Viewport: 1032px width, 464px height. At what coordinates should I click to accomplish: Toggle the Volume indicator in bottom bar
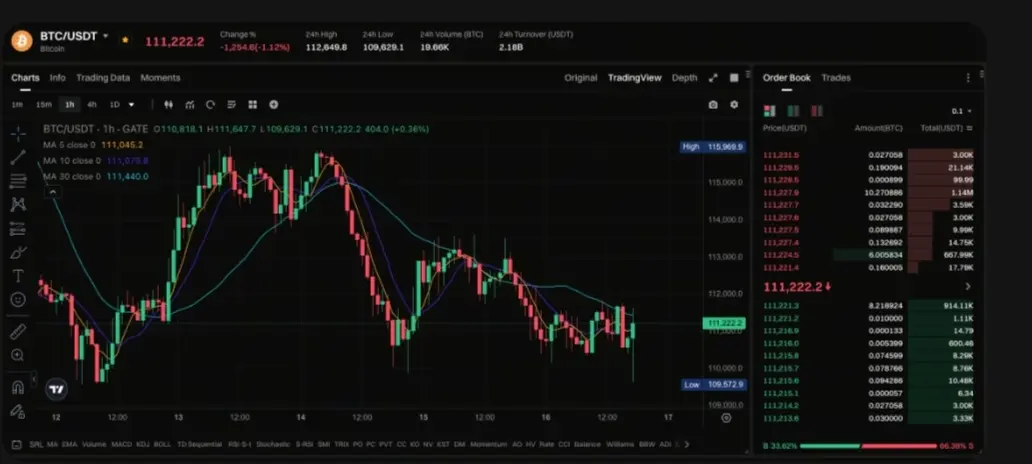pos(94,444)
